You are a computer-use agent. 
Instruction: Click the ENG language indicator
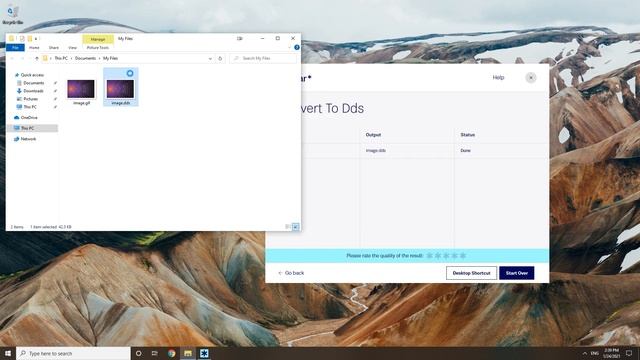(595, 353)
